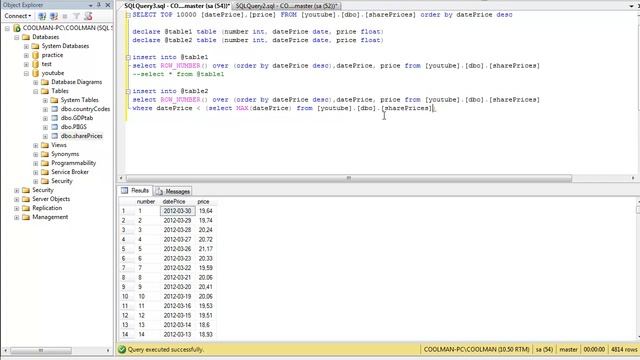Image resolution: width=640 pixels, height=360 pixels.
Task: Click the dbo.countryCodes table icon
Action: click(54, 109)
